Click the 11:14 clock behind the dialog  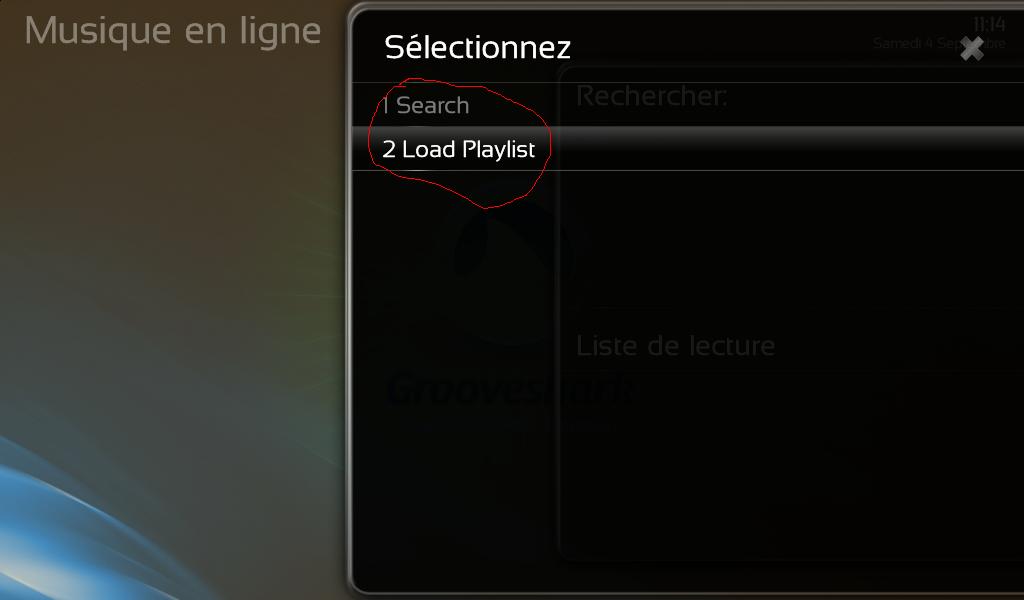click(x=989, y=25)
